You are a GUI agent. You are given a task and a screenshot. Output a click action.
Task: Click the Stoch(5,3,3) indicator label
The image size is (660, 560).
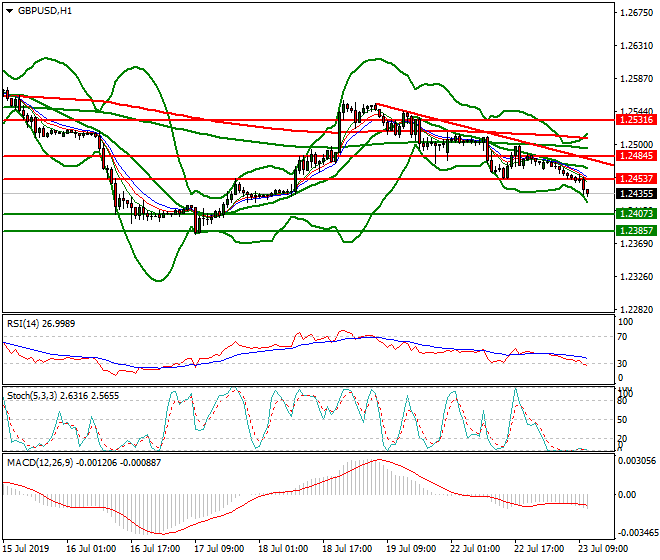click(x=63, y=396)
